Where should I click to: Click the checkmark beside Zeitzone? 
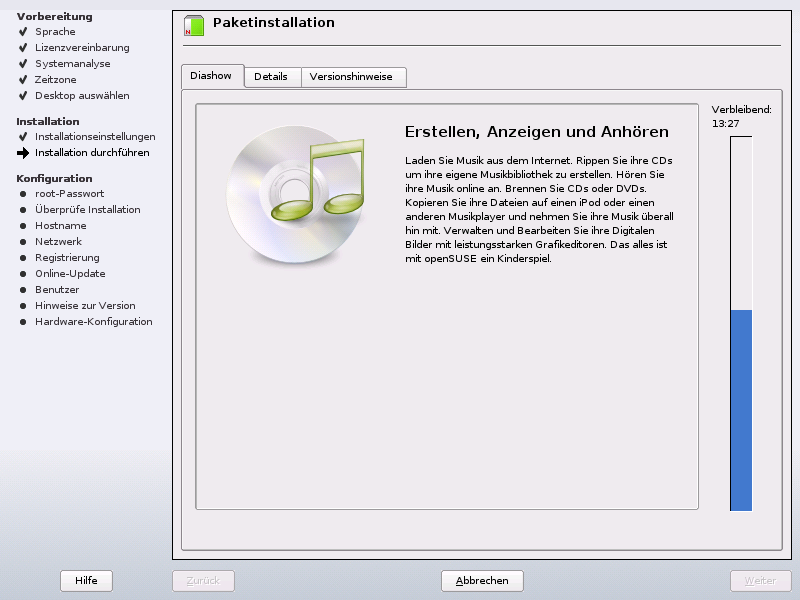(23, 80)
